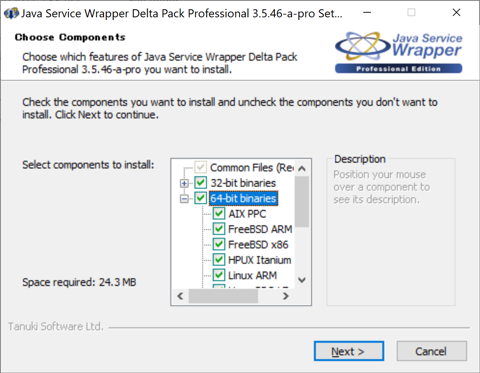Viewport: 480px width, 373px height.
Task: Disable the FreeBSD ARM component checkbox
Action: coord(219,229)
